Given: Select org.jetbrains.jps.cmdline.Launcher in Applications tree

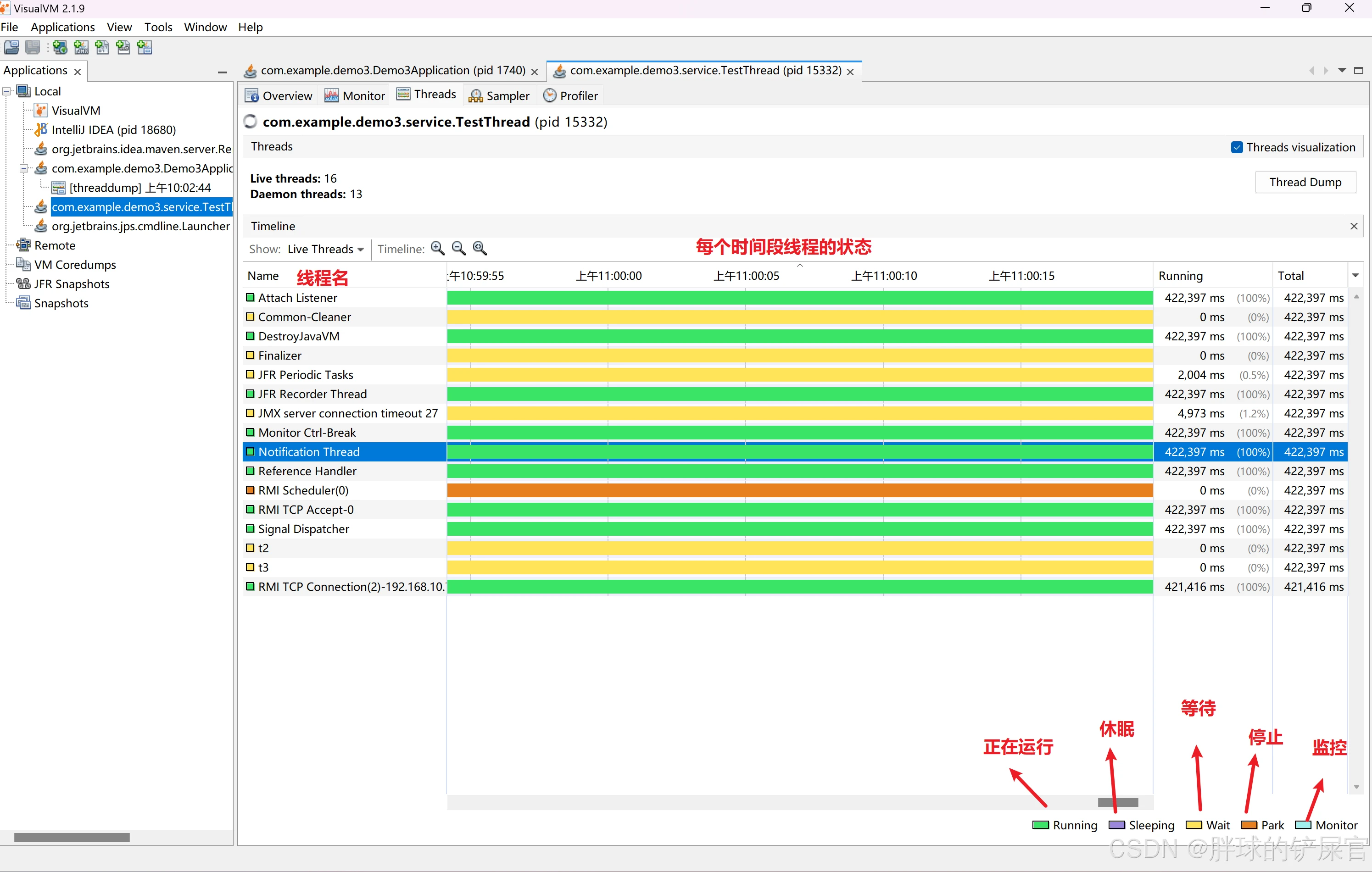Looking at the screenshot, I should [141, 227].
